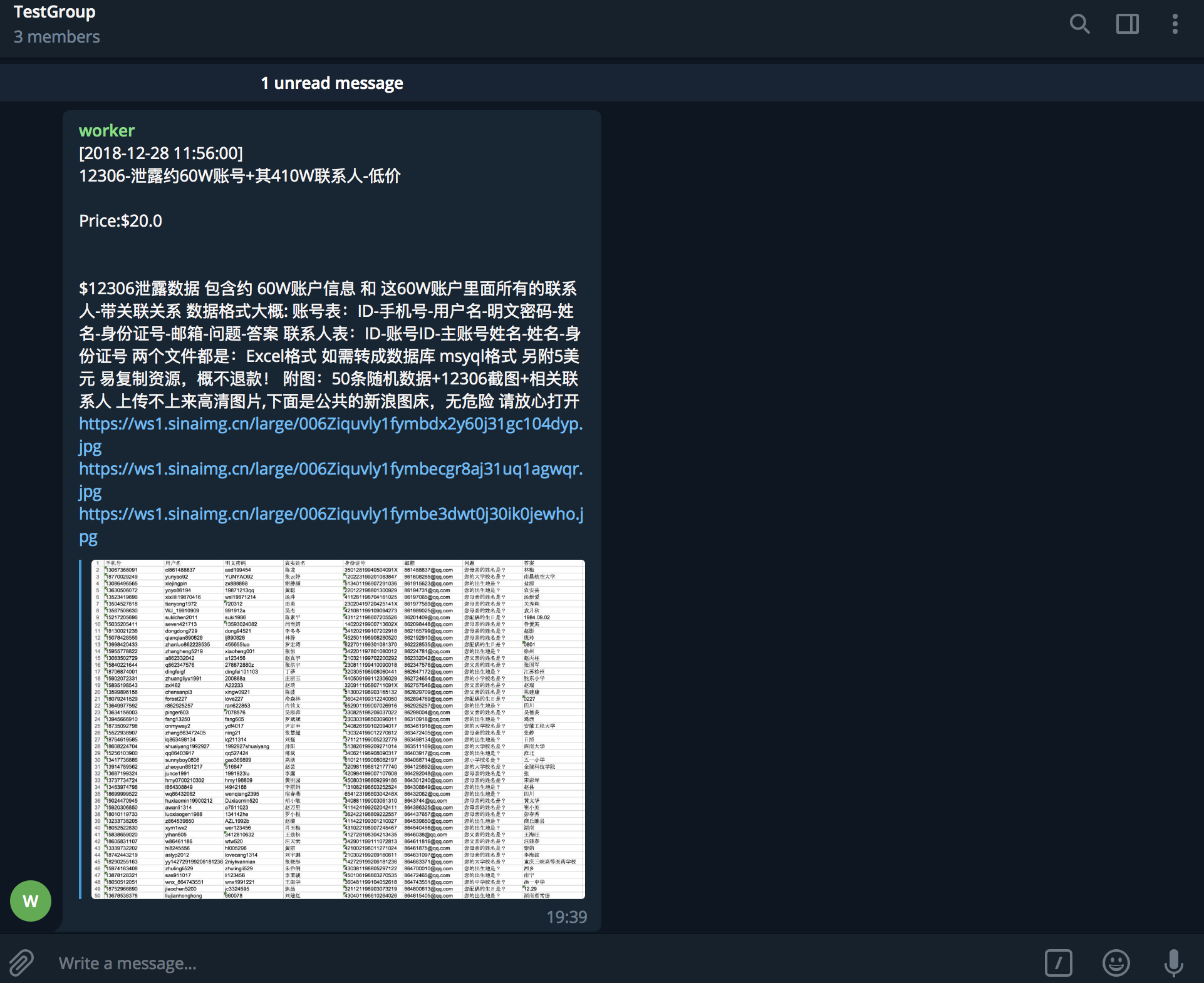Toggle the right side info panel
Image resolution: width=1204 pixels, height=983 pixels.
tap(1127, 24)
